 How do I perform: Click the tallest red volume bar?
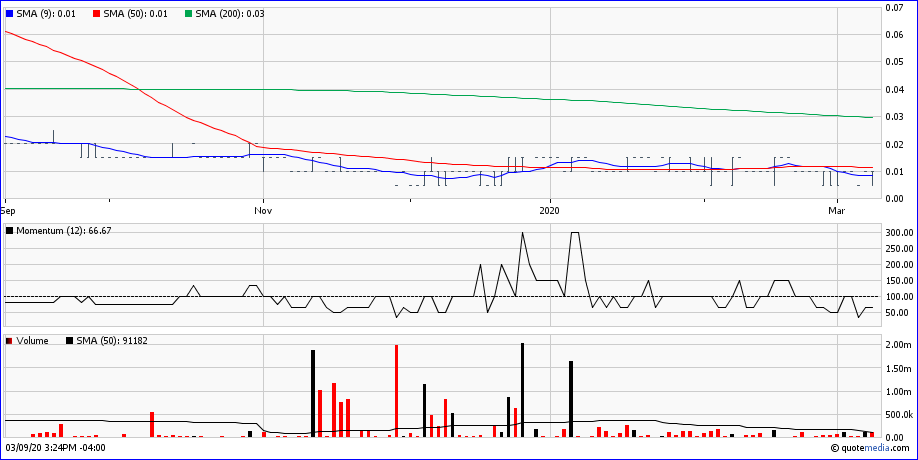tap(397, 391)
